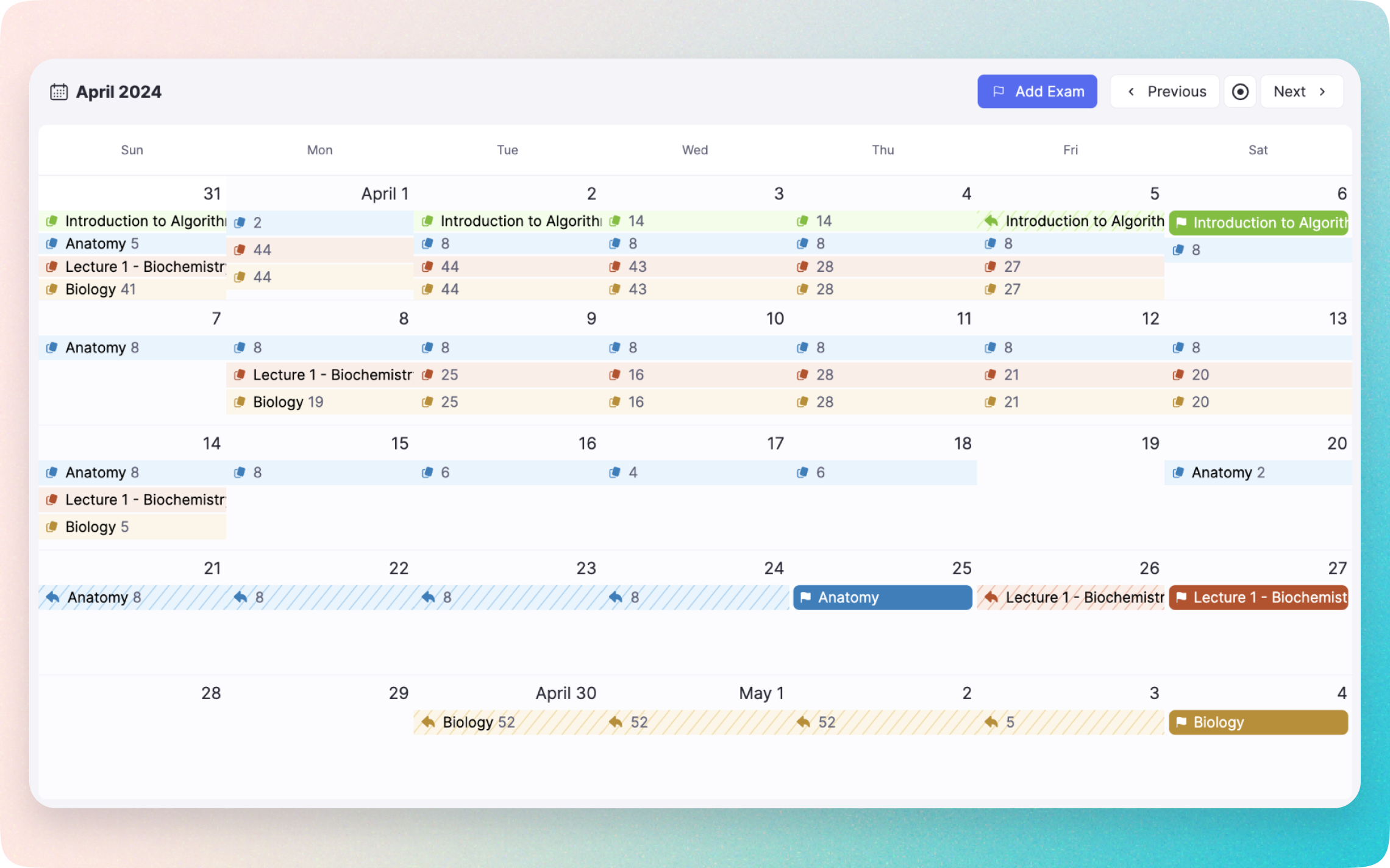This screenshot has height=868, width=1390.
Task: Open the Lecture 1 Biochemistry exam on April 27
Action: (1257, 597)
